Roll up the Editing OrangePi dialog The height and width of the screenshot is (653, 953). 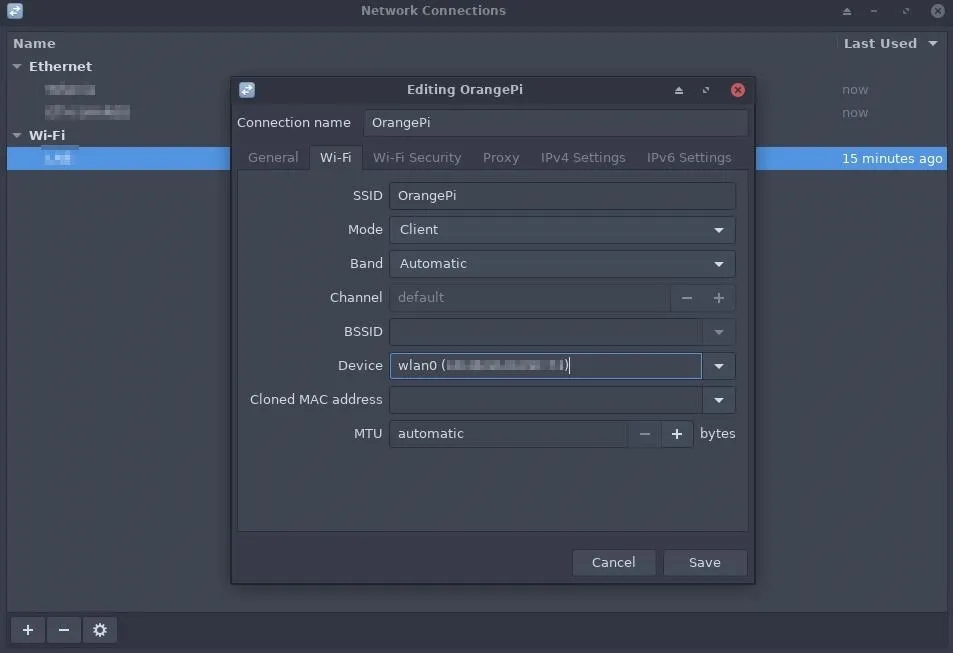(679, 90)
